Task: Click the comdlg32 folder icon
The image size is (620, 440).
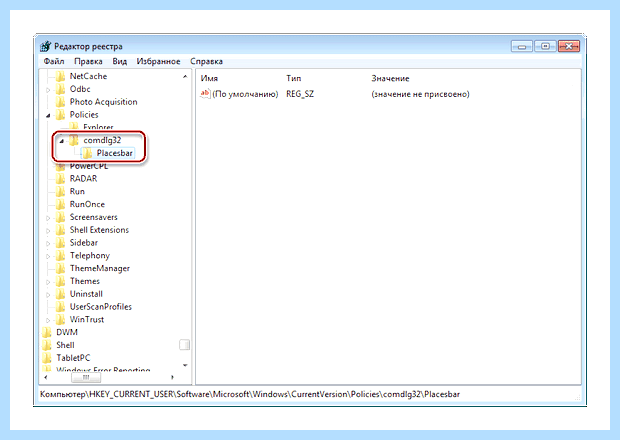Action: [x=74, y=140]
